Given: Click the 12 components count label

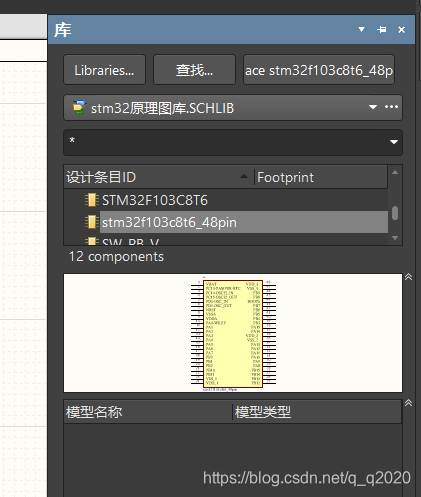Looking at the screenshot, I should tap(116, 257).
